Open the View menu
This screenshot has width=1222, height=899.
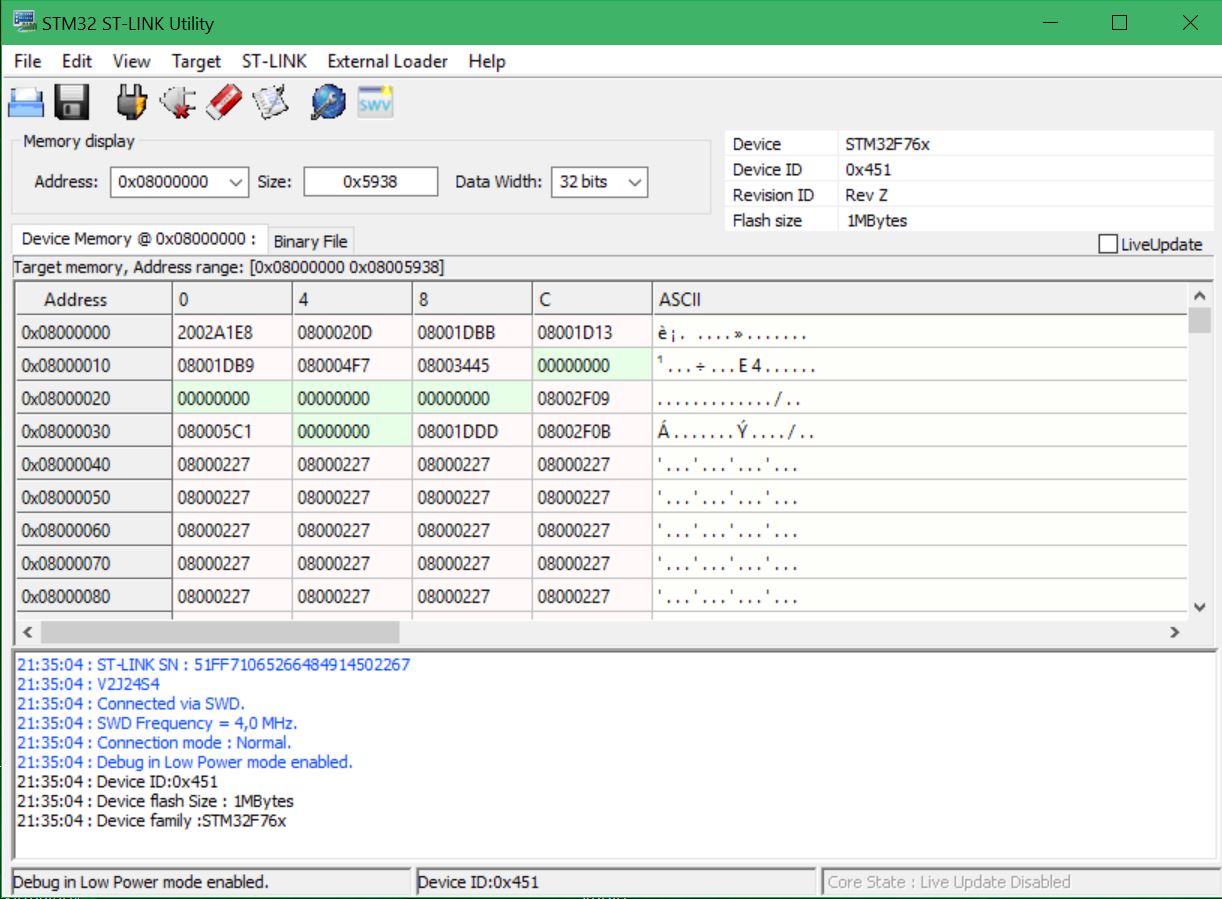[x=131, y=61]
